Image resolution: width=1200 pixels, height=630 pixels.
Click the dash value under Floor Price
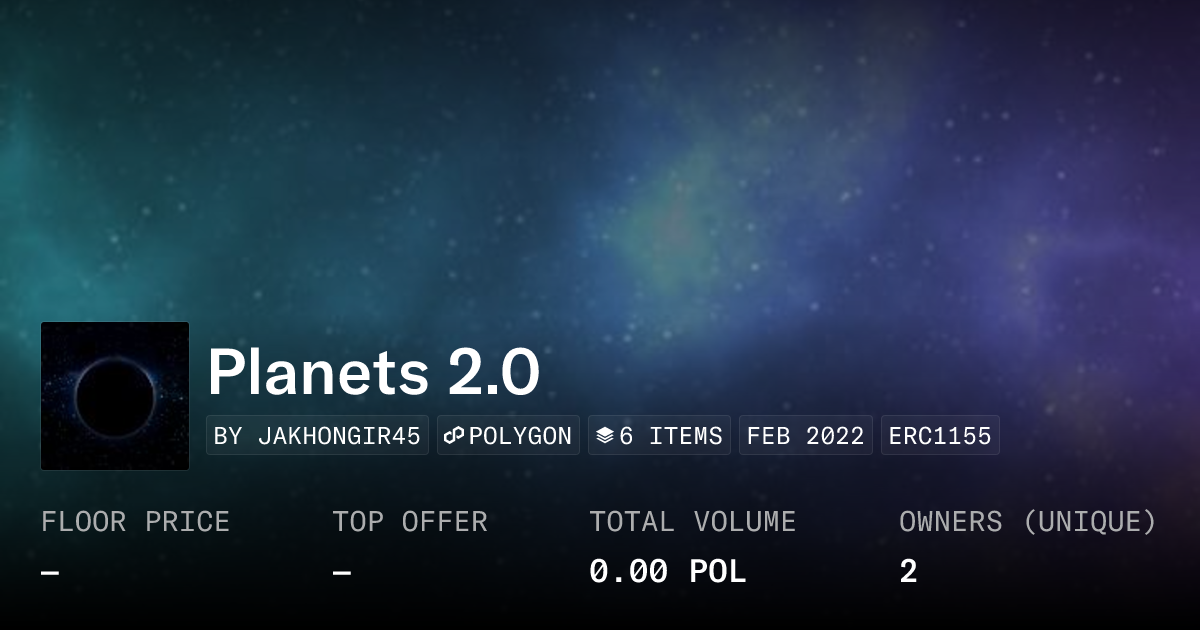pyautogui.click(x=50, y=573)
